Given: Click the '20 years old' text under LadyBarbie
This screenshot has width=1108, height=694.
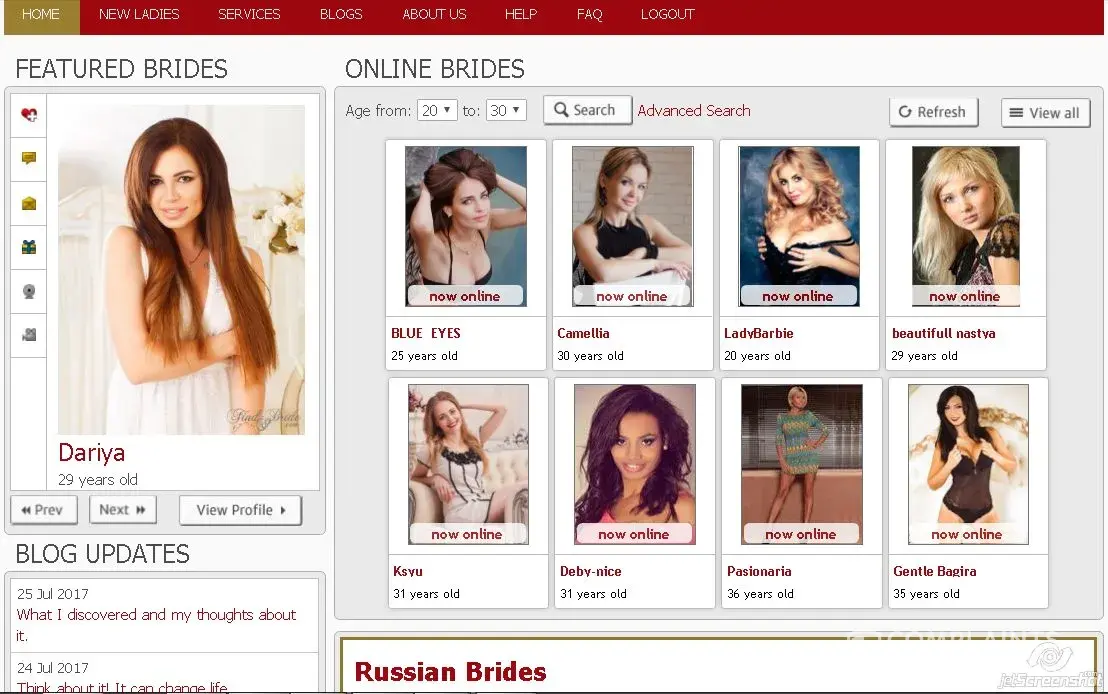Looking at the screenshot, I should (x=758, y=355).
